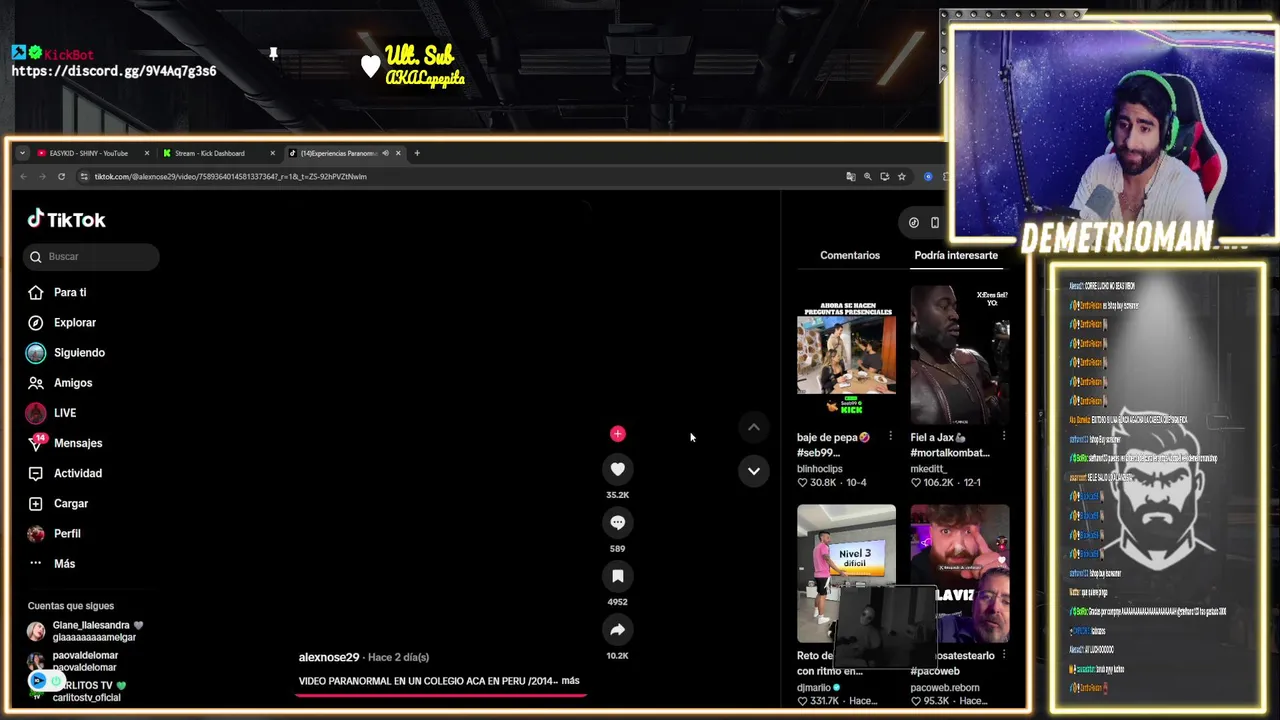The width and height of the screenshot is (1280, 720).
Task: Follow the creator with plus button
Action: point(617,433)
